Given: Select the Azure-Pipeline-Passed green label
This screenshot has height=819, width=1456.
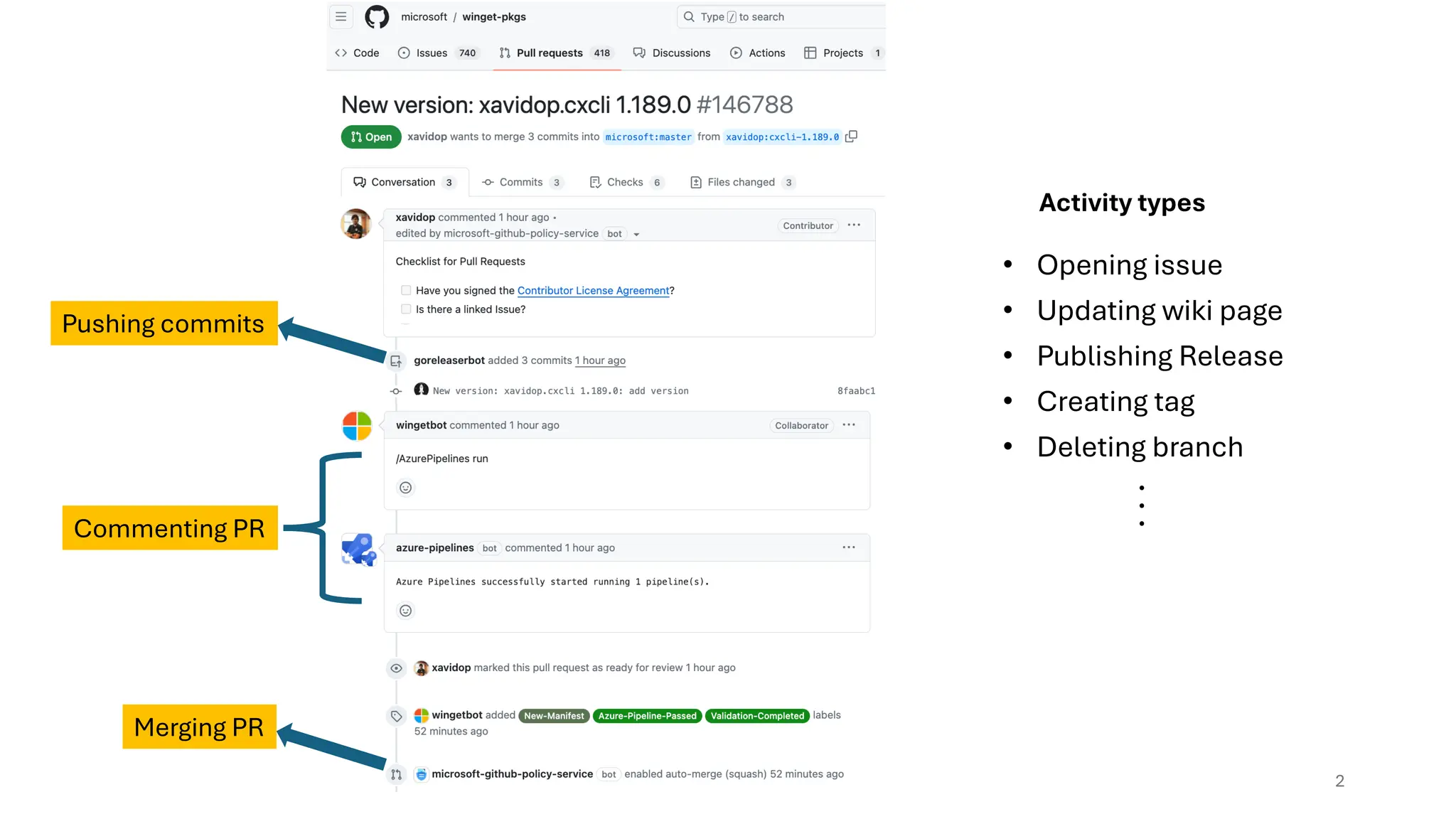Looking at the screenshot, I should pyautogui.click(x=647, y=716).
